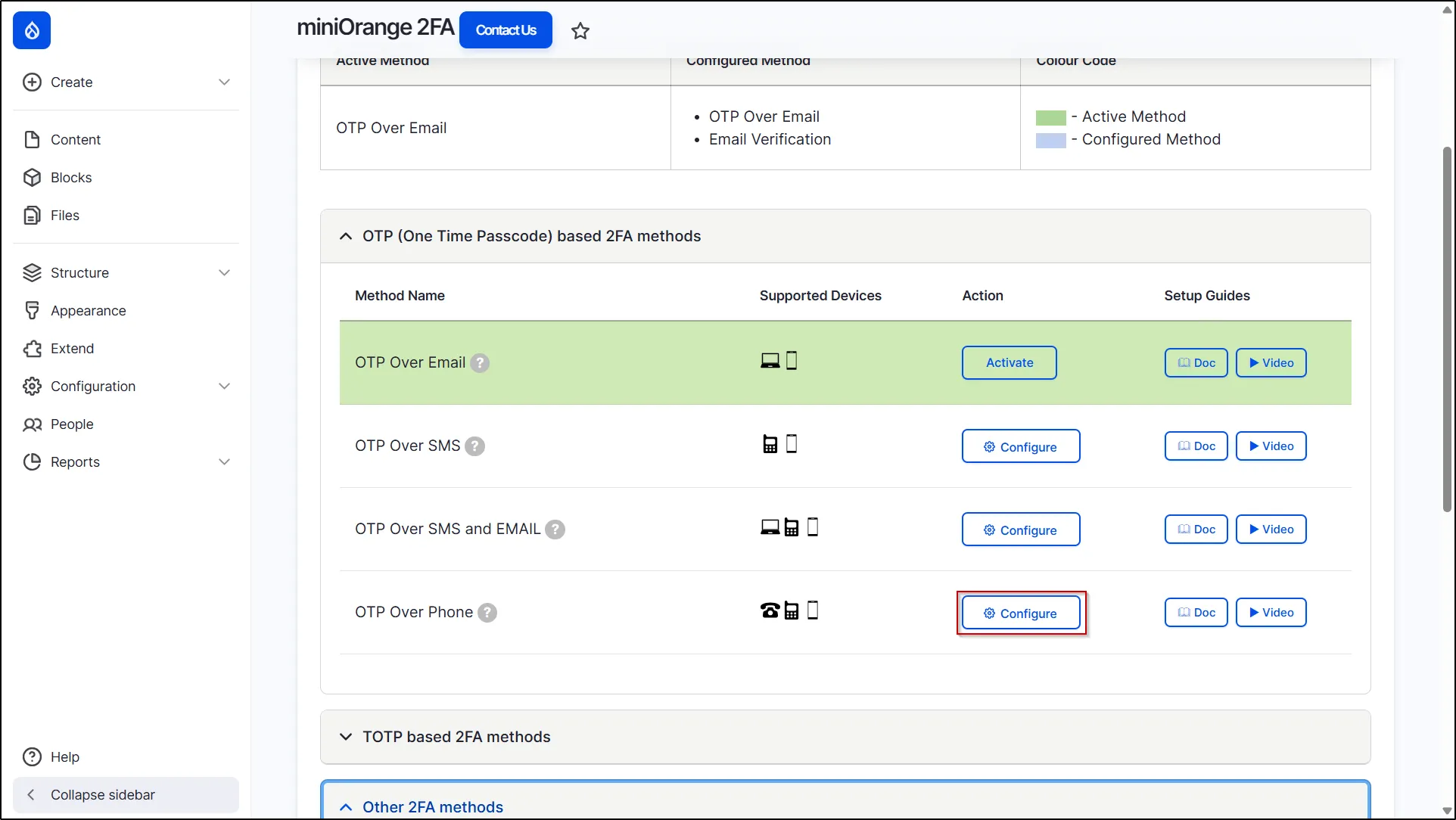Click the Collapse sidebar button
Image resolution: width=1456 pixels, height=820 pixels.
point(126,795)
